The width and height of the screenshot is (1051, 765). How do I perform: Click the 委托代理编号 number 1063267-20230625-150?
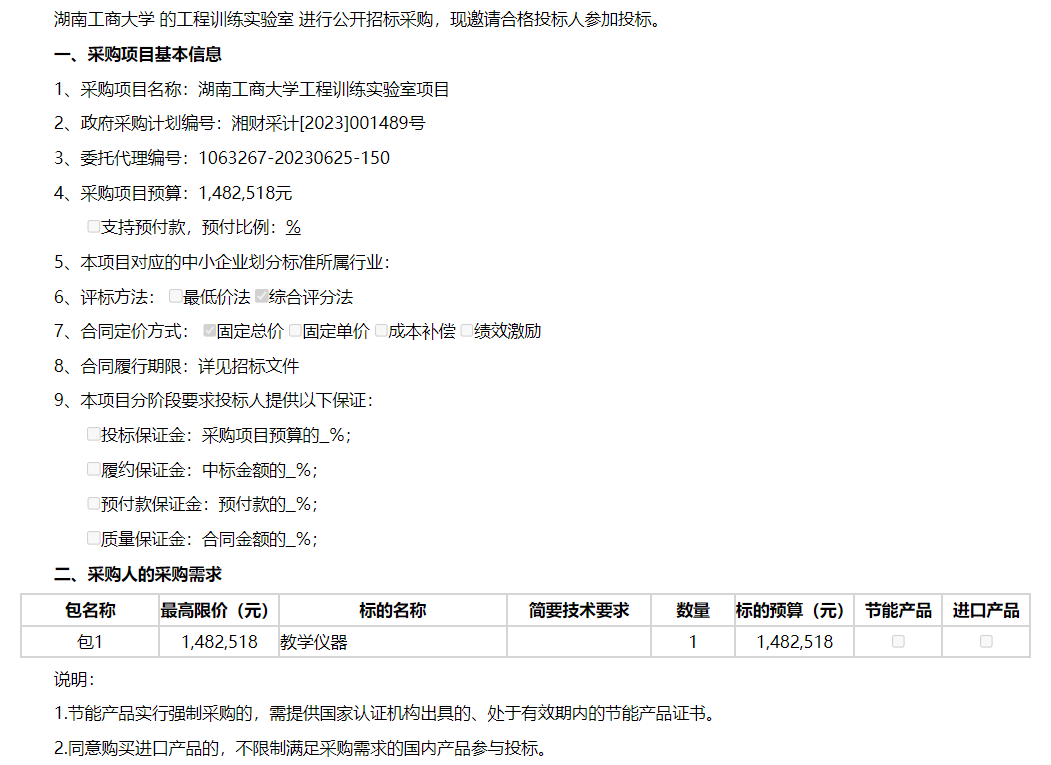[x=294, y=158]
